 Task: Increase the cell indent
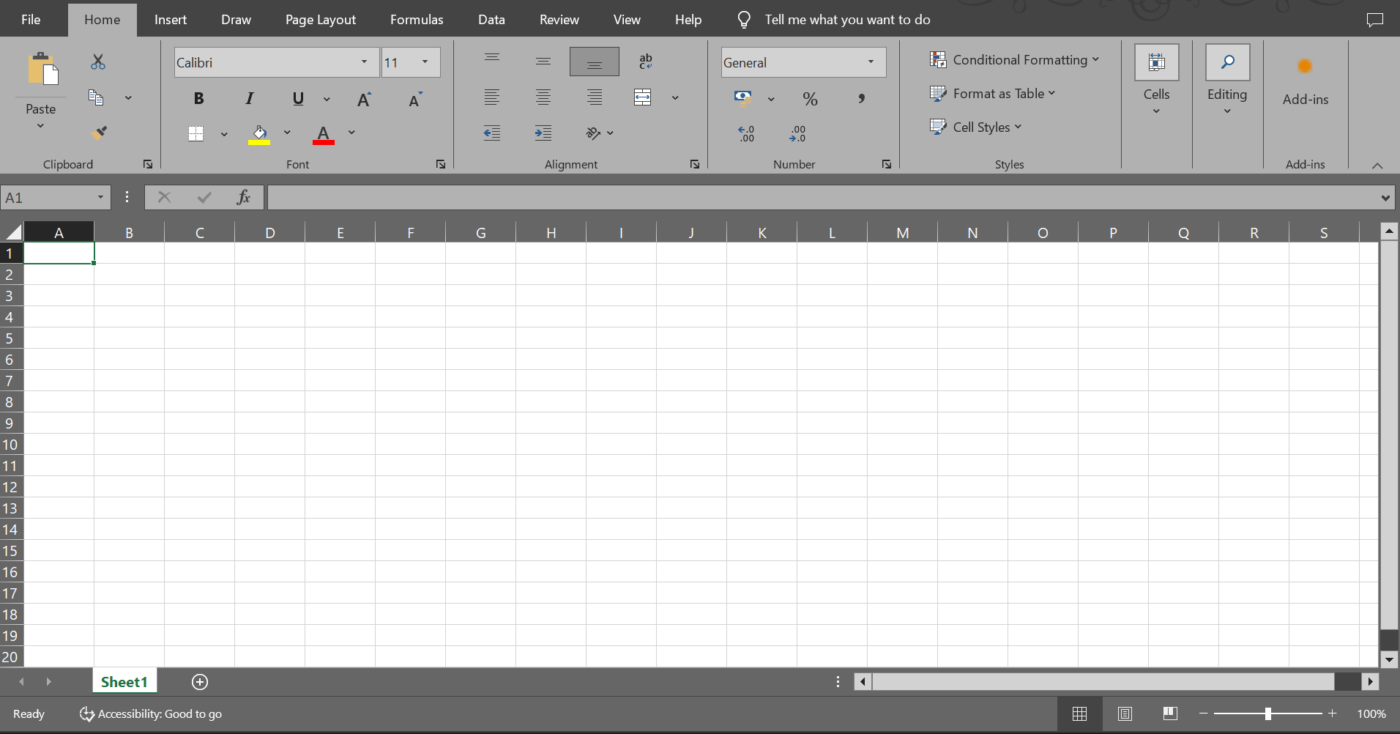coord(543,132)
